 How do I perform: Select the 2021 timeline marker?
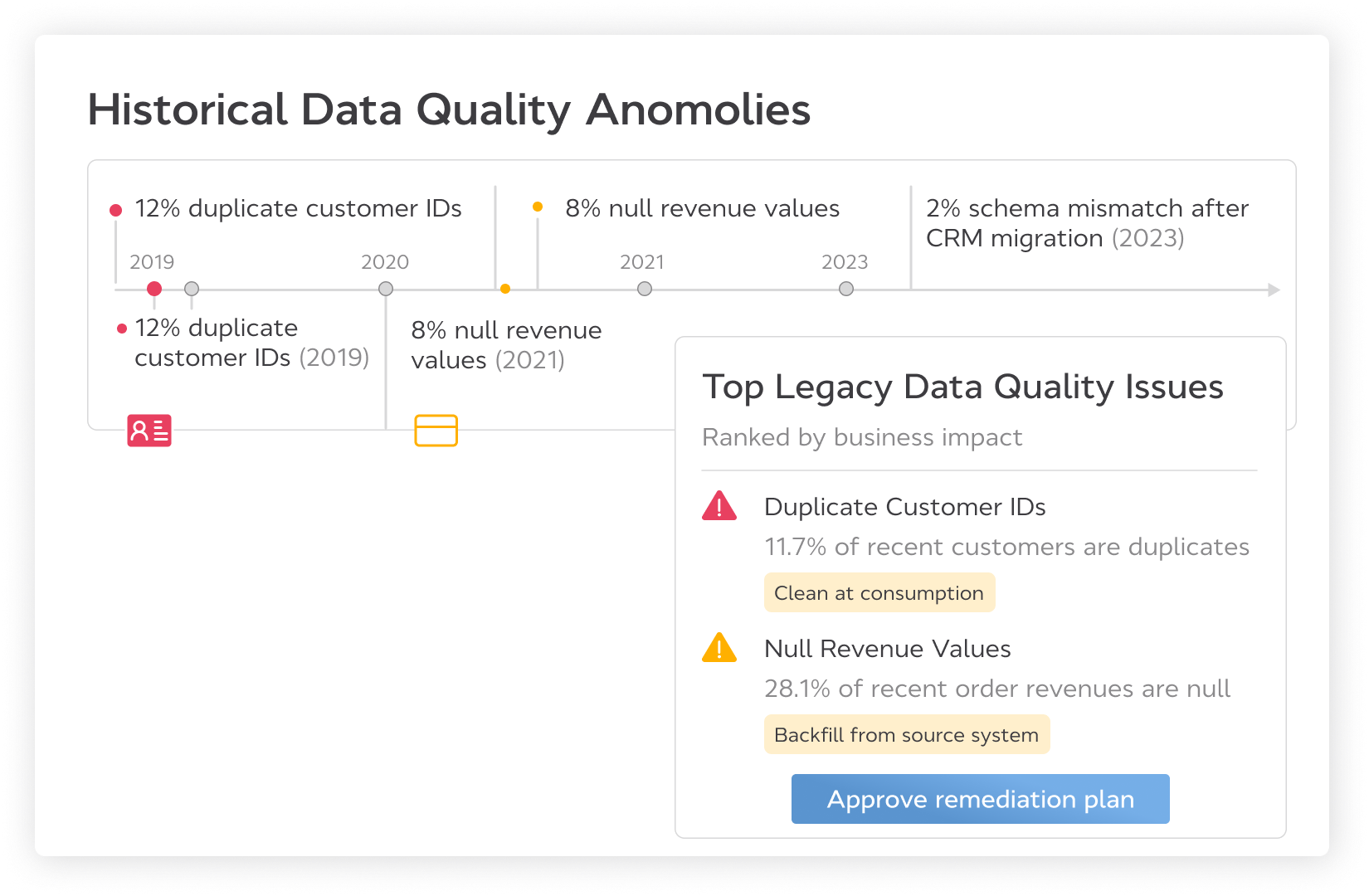(x=645, y=289)
